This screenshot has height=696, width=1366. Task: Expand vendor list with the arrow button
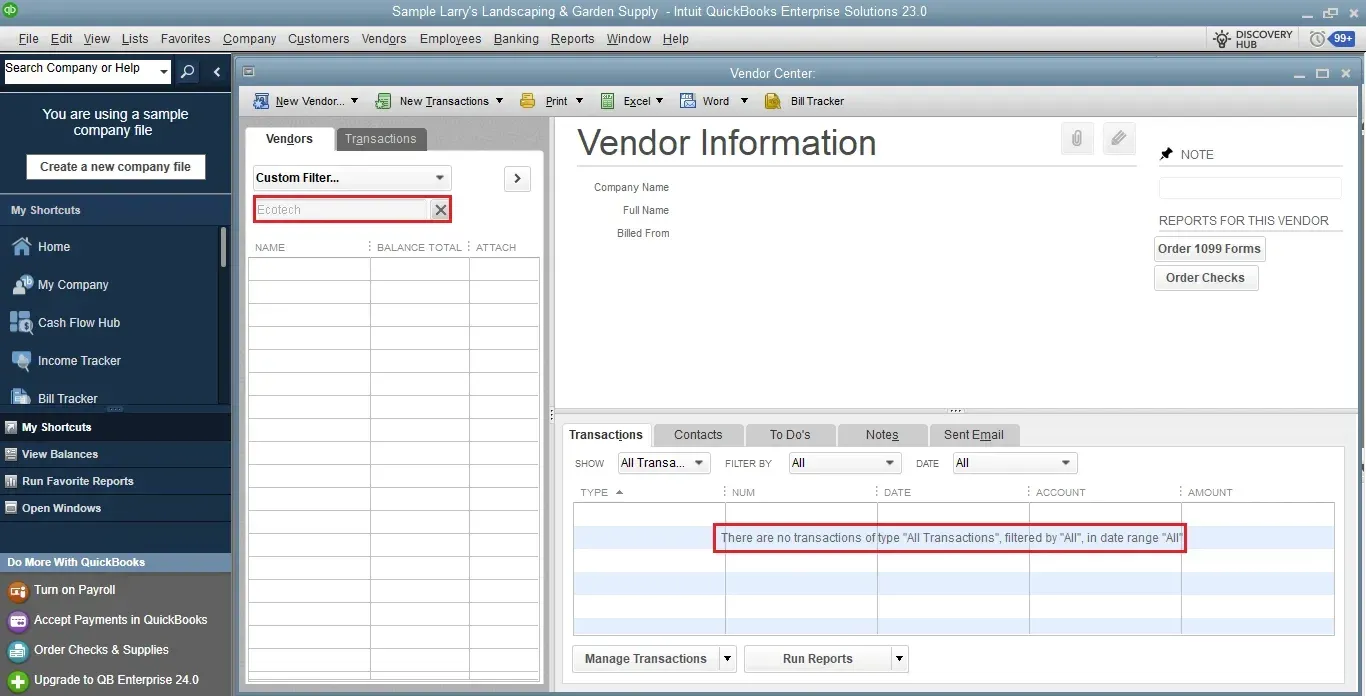(x=517, y=179)
